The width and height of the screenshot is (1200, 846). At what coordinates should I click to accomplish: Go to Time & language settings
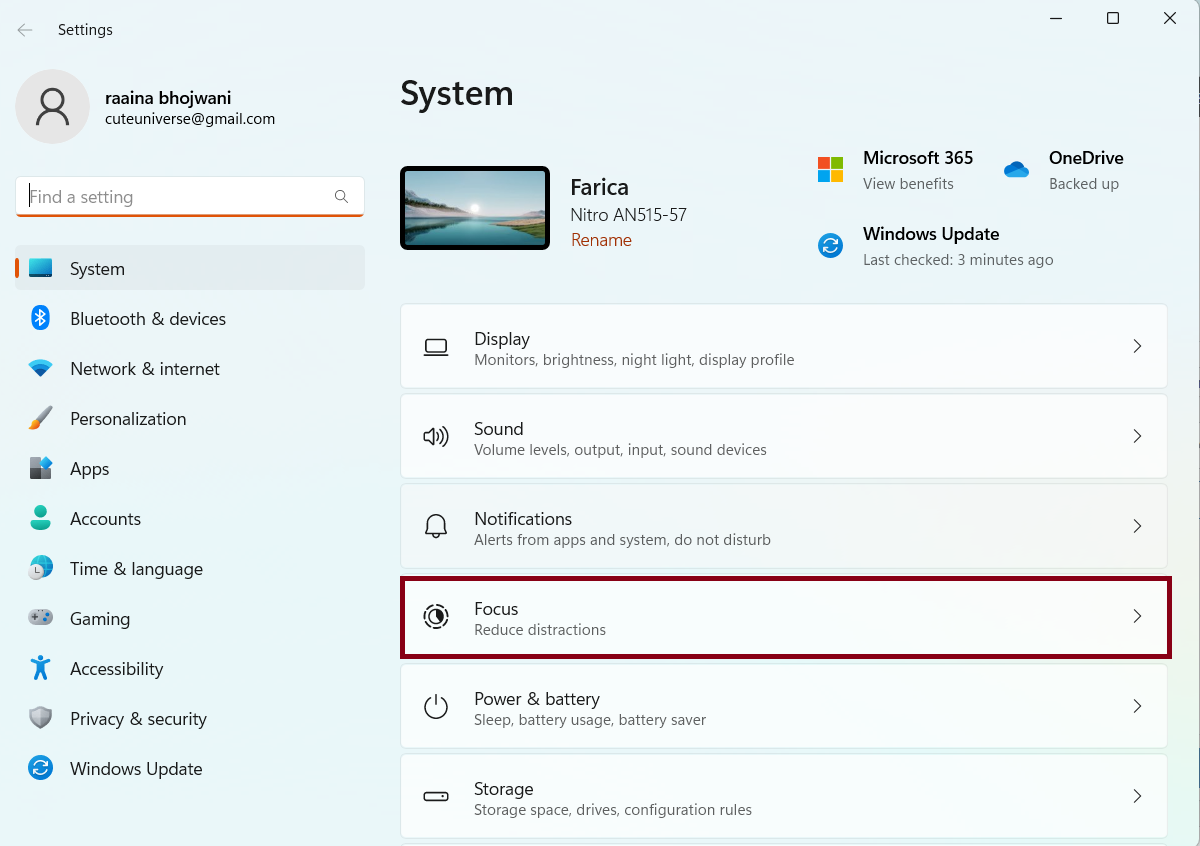[x=136, y=569]
